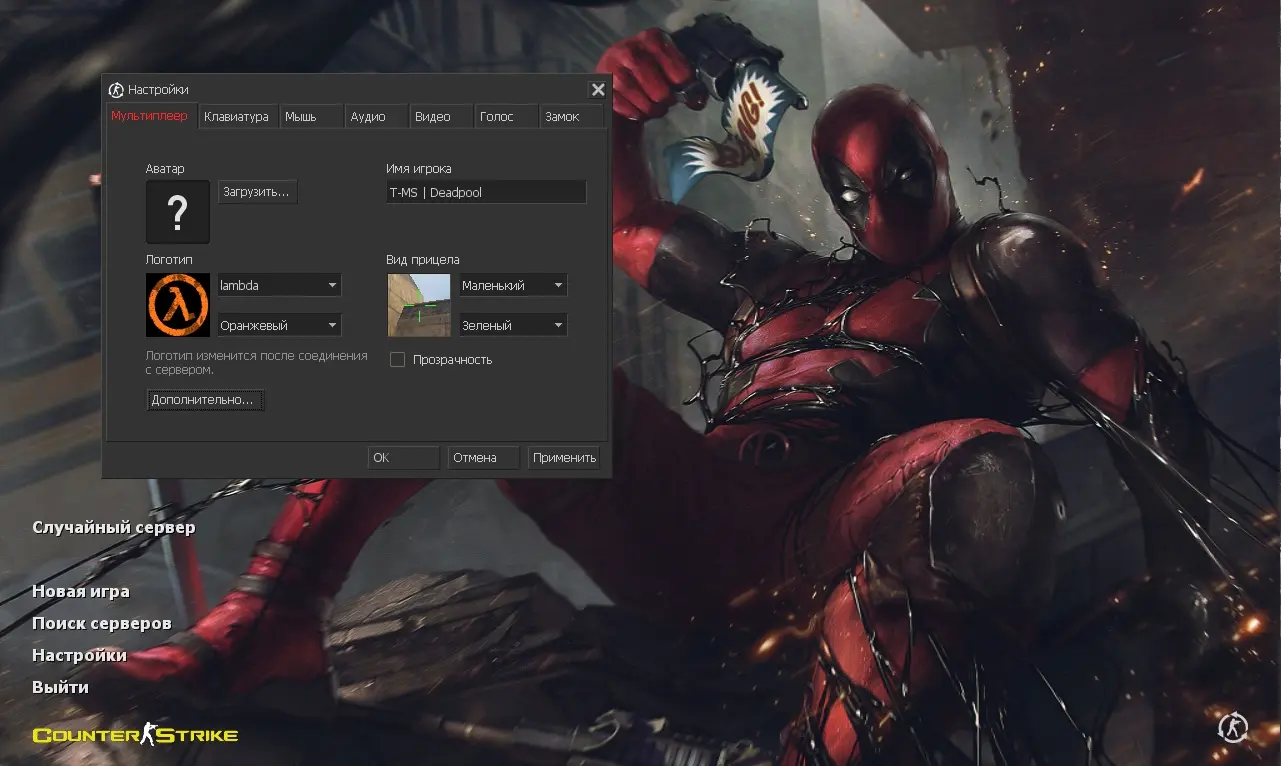1281x766 pixels.
Task: Click the player name input field
Action: click(x=486, y=192)
